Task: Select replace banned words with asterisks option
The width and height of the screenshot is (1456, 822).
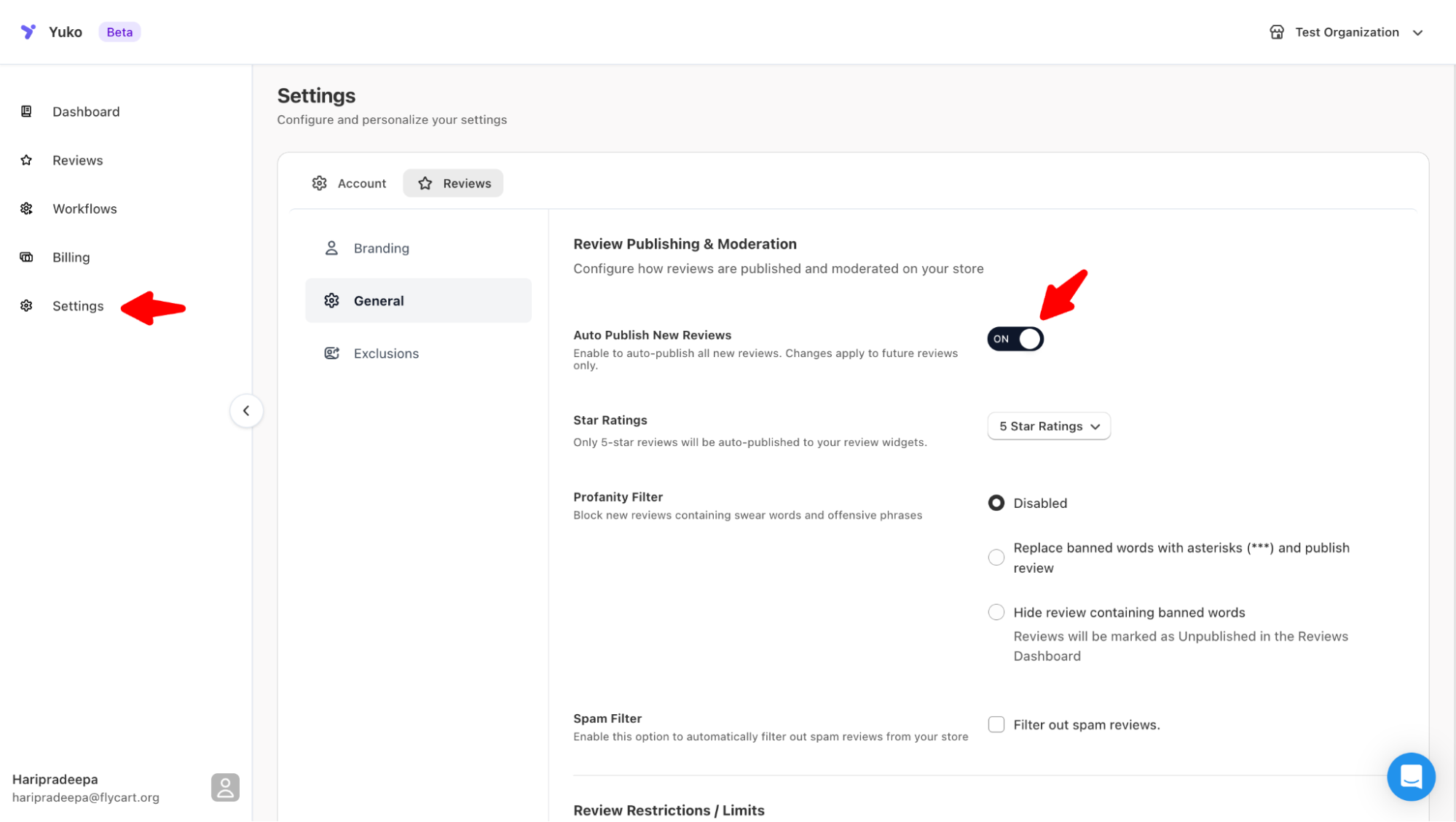Action: tap(996, 557)
